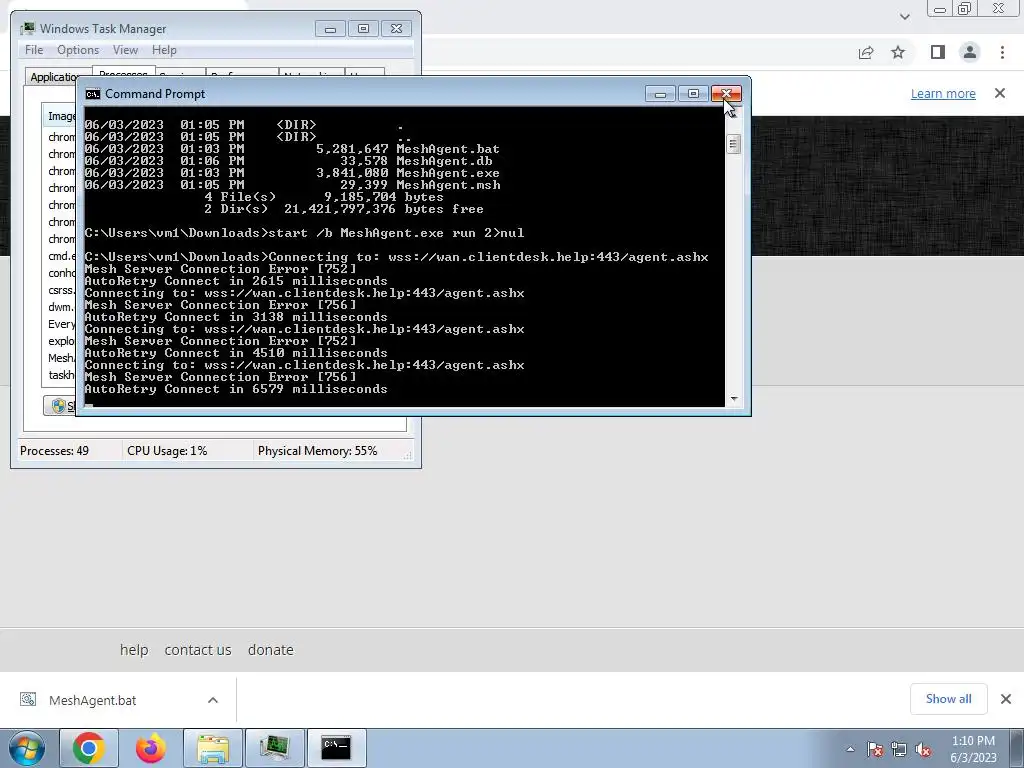This screenshot has width=1024, height=768.
Task: Select the explorer process row
Action: 61,341
